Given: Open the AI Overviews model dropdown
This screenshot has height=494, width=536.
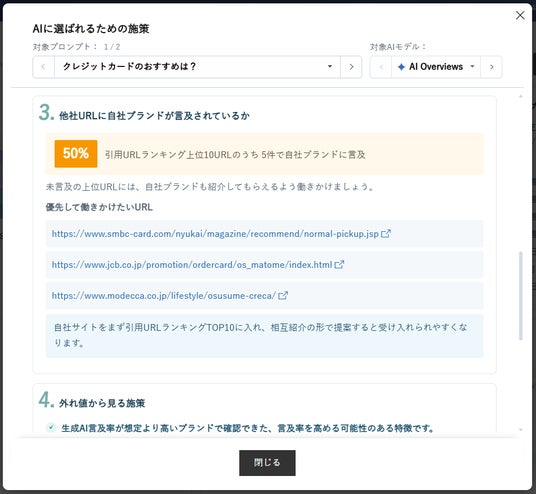Looking at the screenshot, I should pyautogui.click(x=436, y=67).
